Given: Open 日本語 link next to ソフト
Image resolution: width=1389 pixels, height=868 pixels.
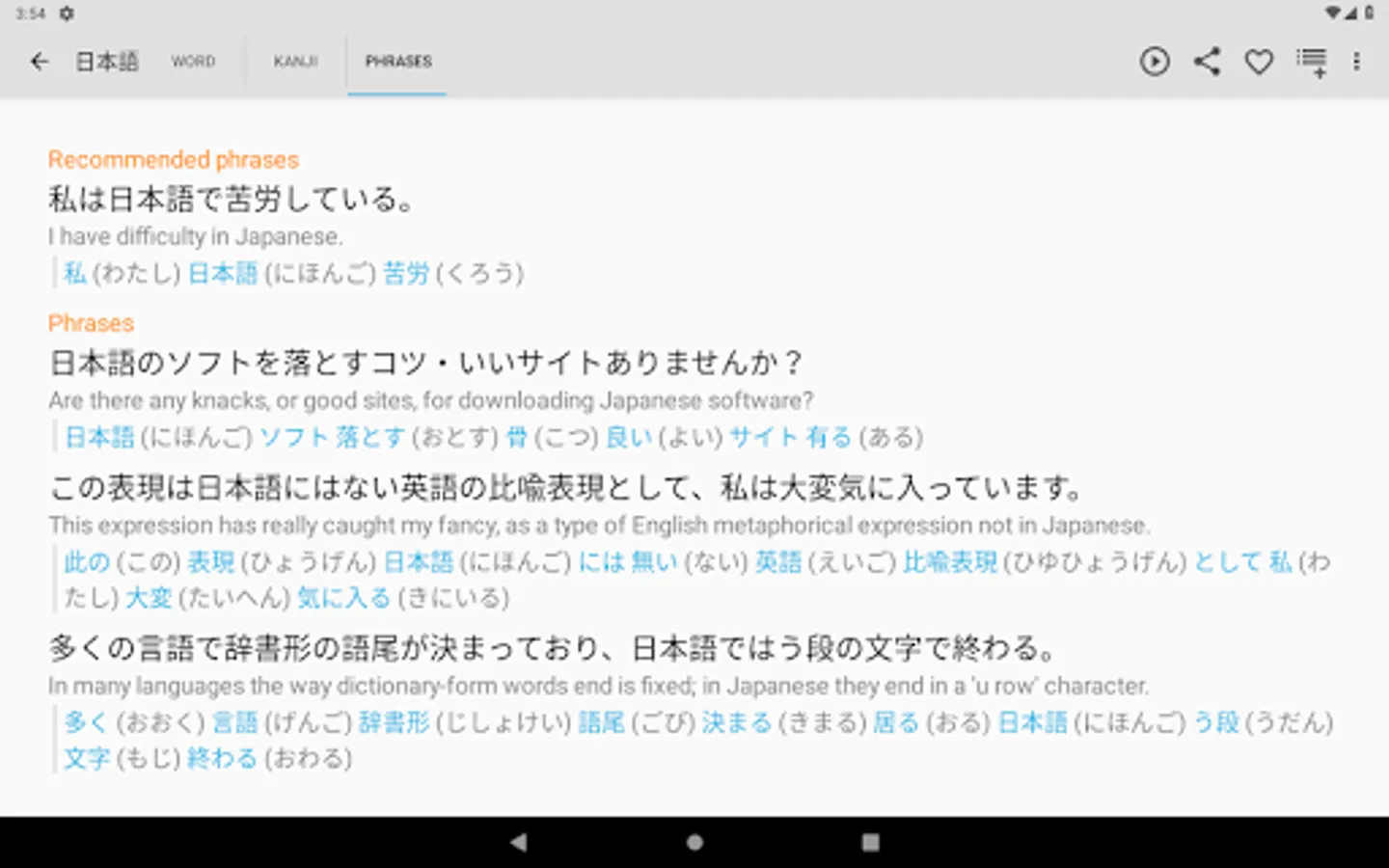Looking at the screenshot, I should [99, 437].
